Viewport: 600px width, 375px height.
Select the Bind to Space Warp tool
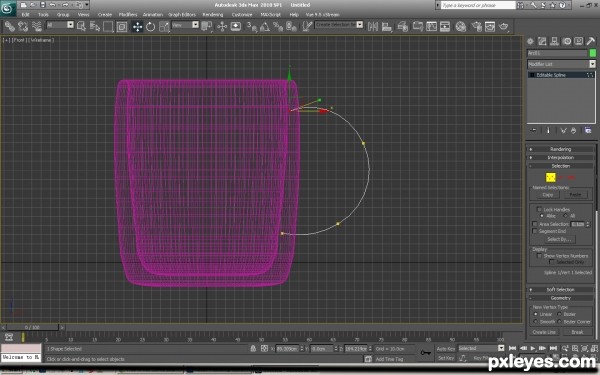(x=37, y=26)
